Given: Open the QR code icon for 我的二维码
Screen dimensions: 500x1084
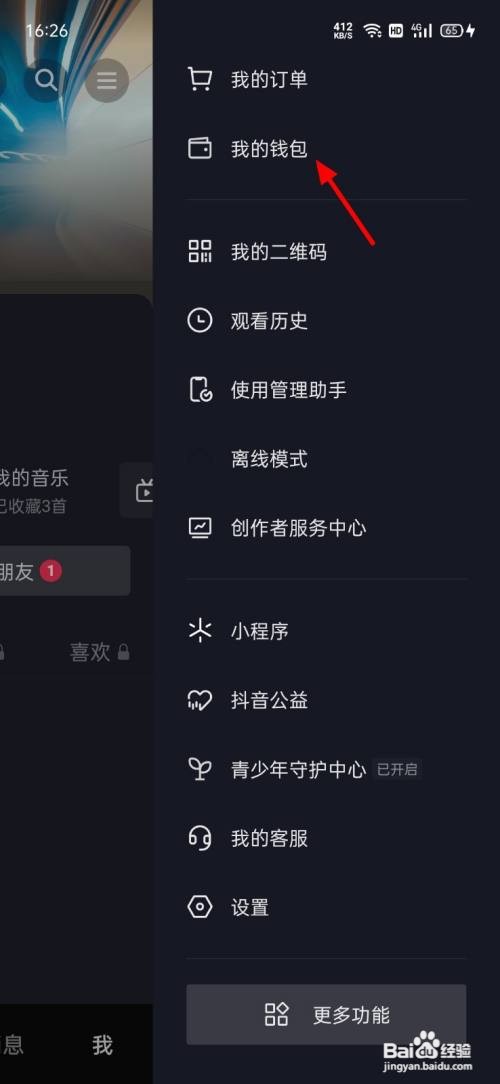Looking at the screenshot, I should [x=200, y=252].
